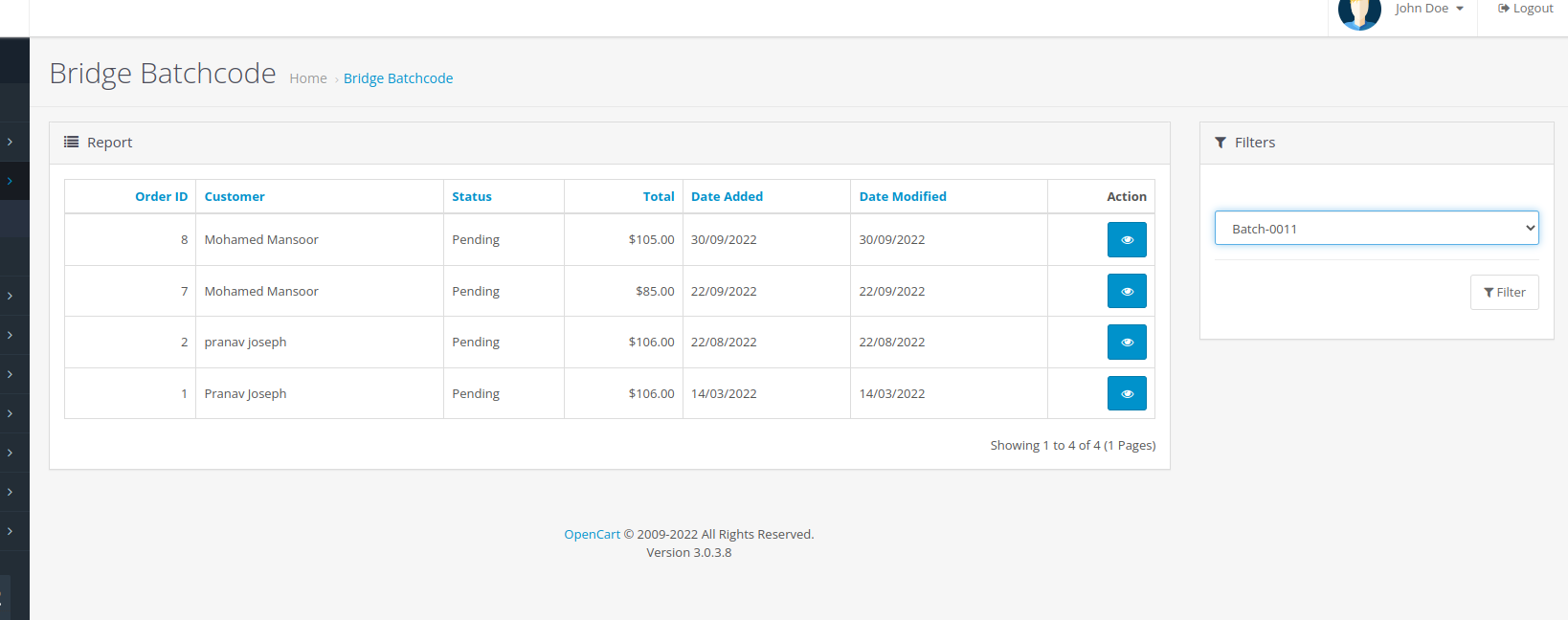The height and width of the screenshot is (620, 1568).
Task: View order 1 using eye button
Action: click(1126, 393)
